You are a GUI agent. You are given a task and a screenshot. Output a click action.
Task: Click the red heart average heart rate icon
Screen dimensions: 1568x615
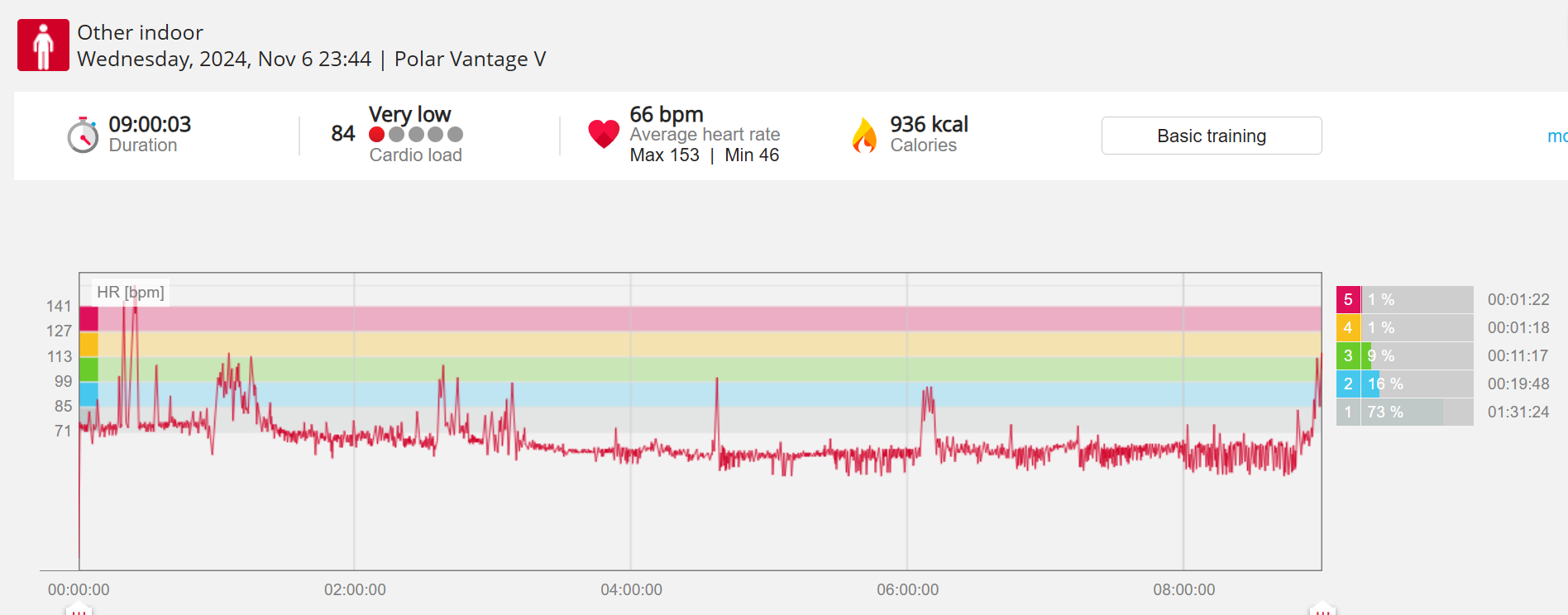tap(604, 133)
